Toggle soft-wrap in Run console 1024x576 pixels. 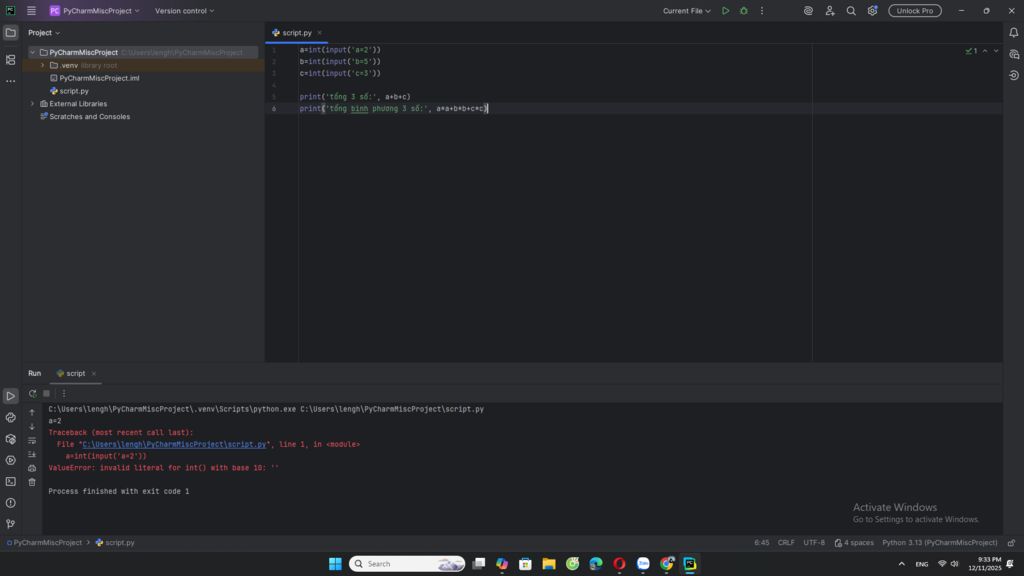[32, 441]
